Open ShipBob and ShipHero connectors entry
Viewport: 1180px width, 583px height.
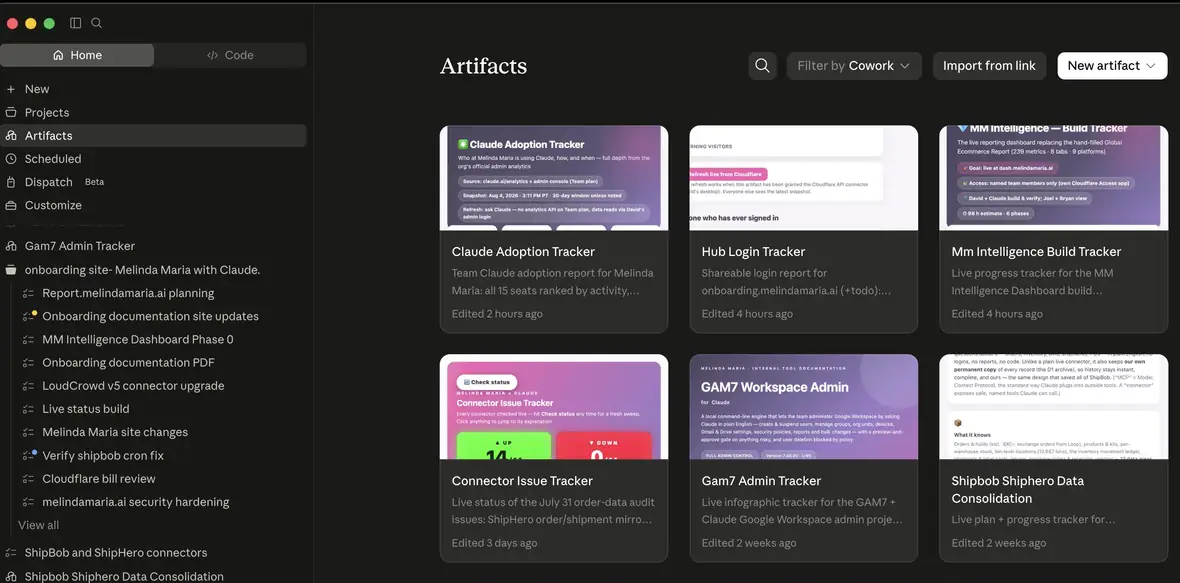(x=154, y=553)
